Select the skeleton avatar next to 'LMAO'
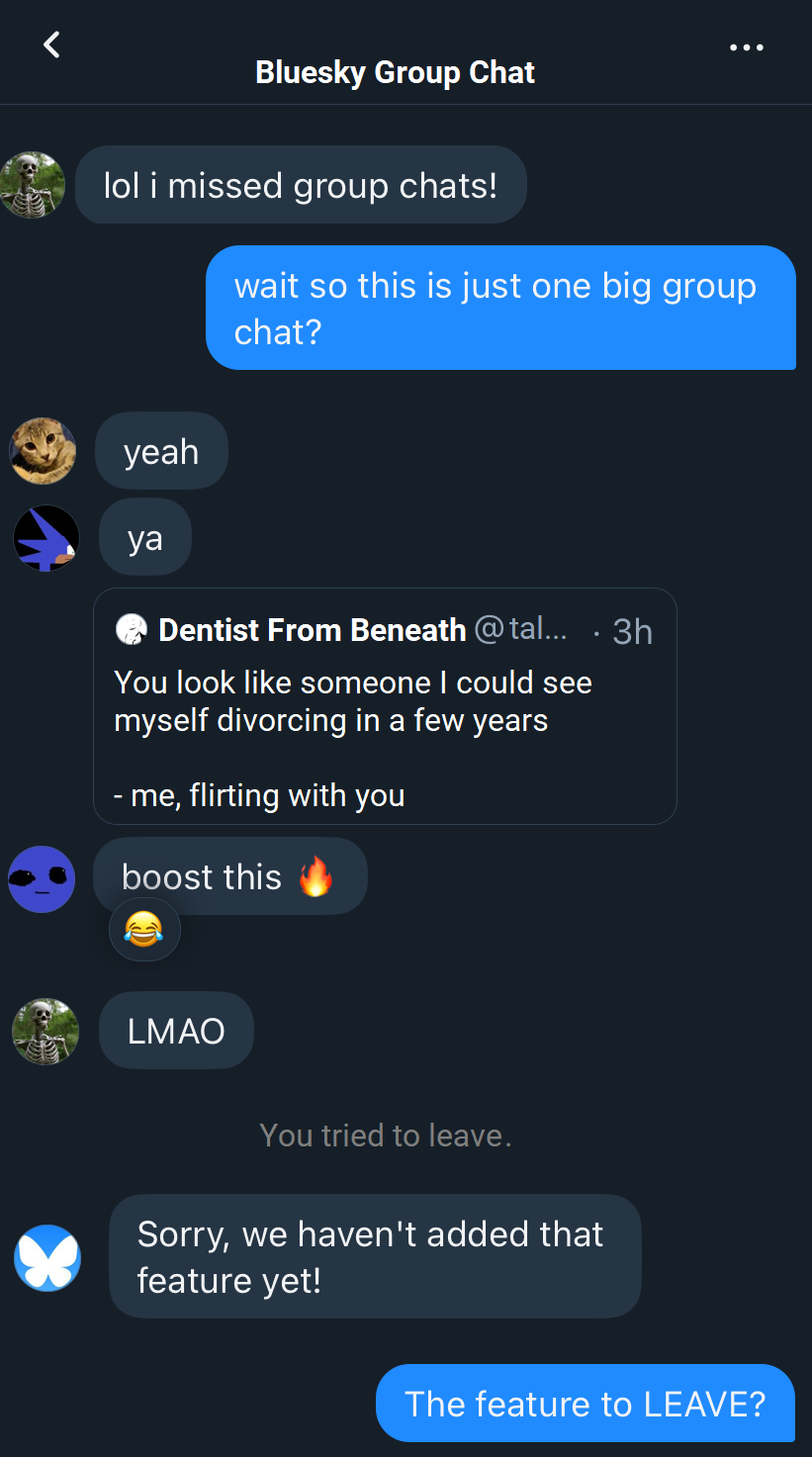The height and width of the screenshot is (1457, 812). tap(45, 1031)
